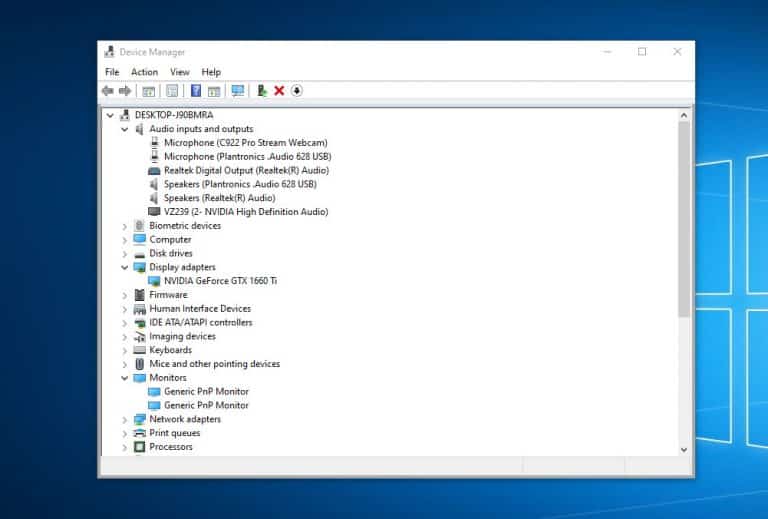
Task: Open the Properties toolbar icon
Action: [172, 91]
